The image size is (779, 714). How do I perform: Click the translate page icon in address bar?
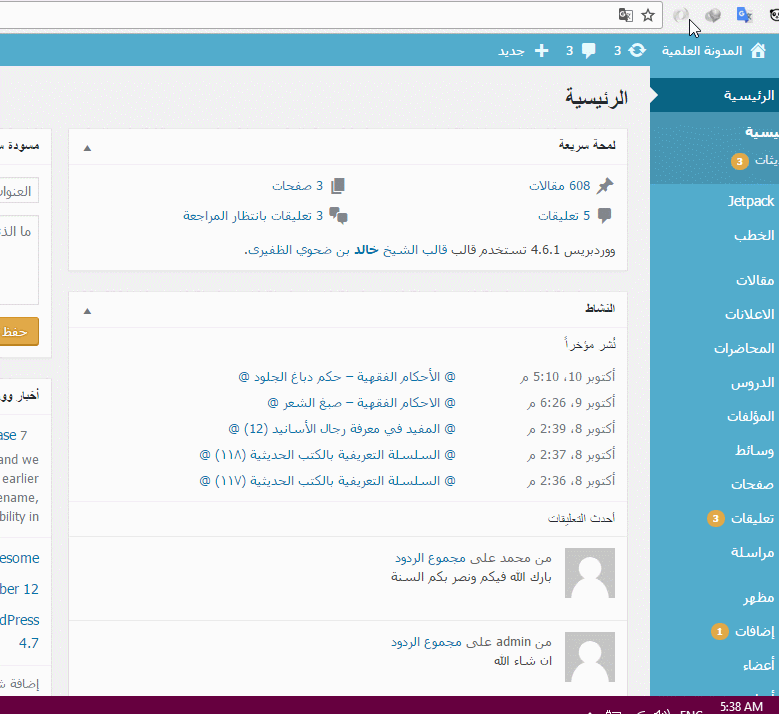(x=625, y=15)
